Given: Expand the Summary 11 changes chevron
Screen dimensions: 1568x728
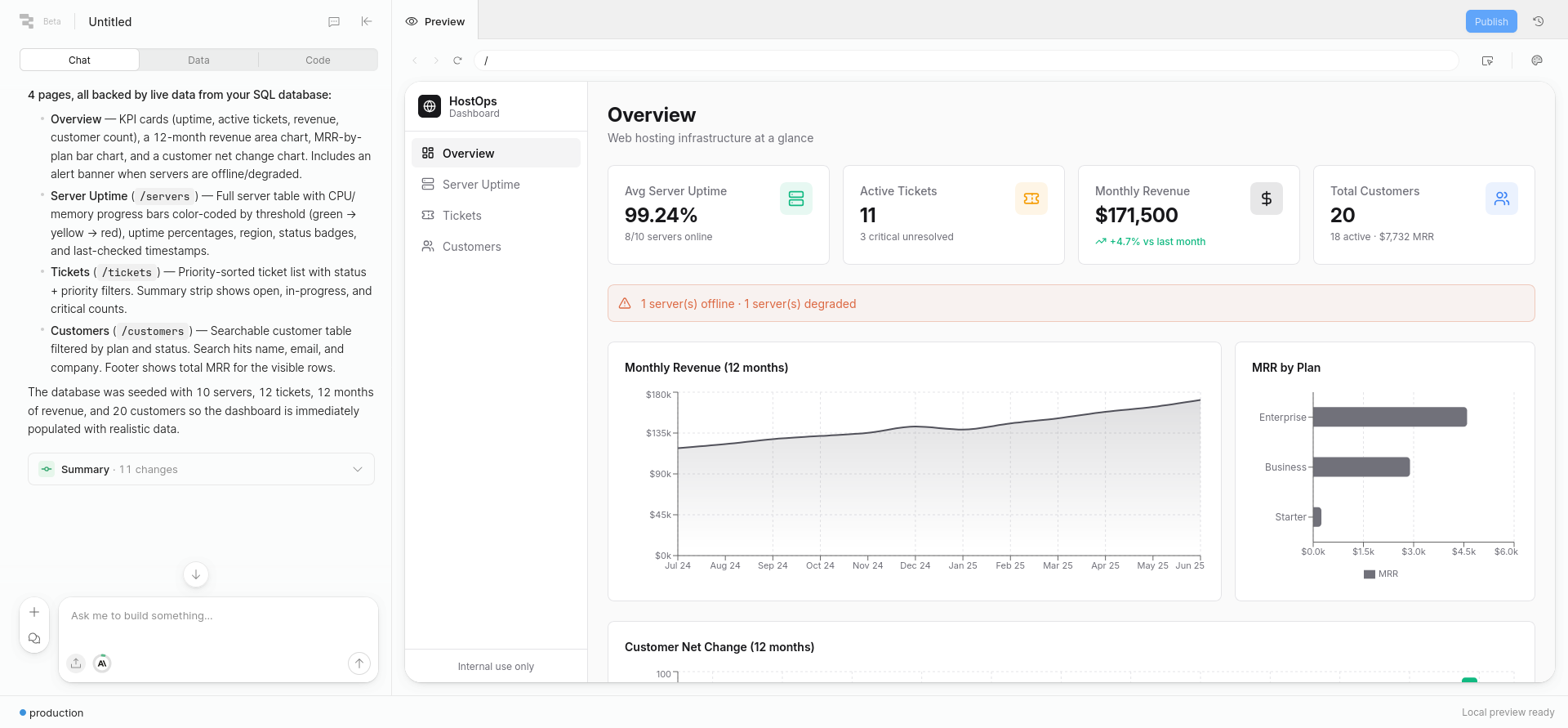Looking at the screenshot, I should point(358,469).
